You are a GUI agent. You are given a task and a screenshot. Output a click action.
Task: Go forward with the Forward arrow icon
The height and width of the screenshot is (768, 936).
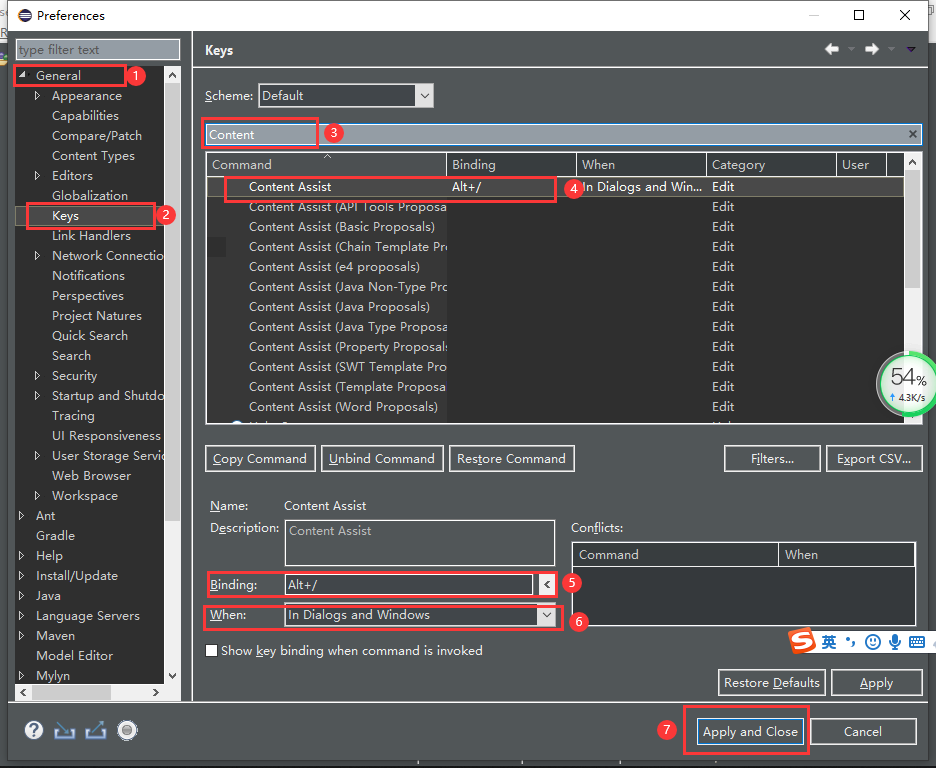tap(872, 49)
